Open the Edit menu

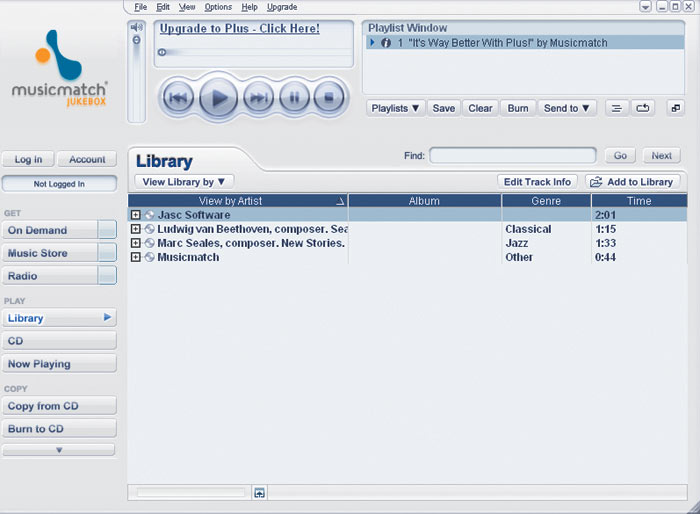coord(163,7)
